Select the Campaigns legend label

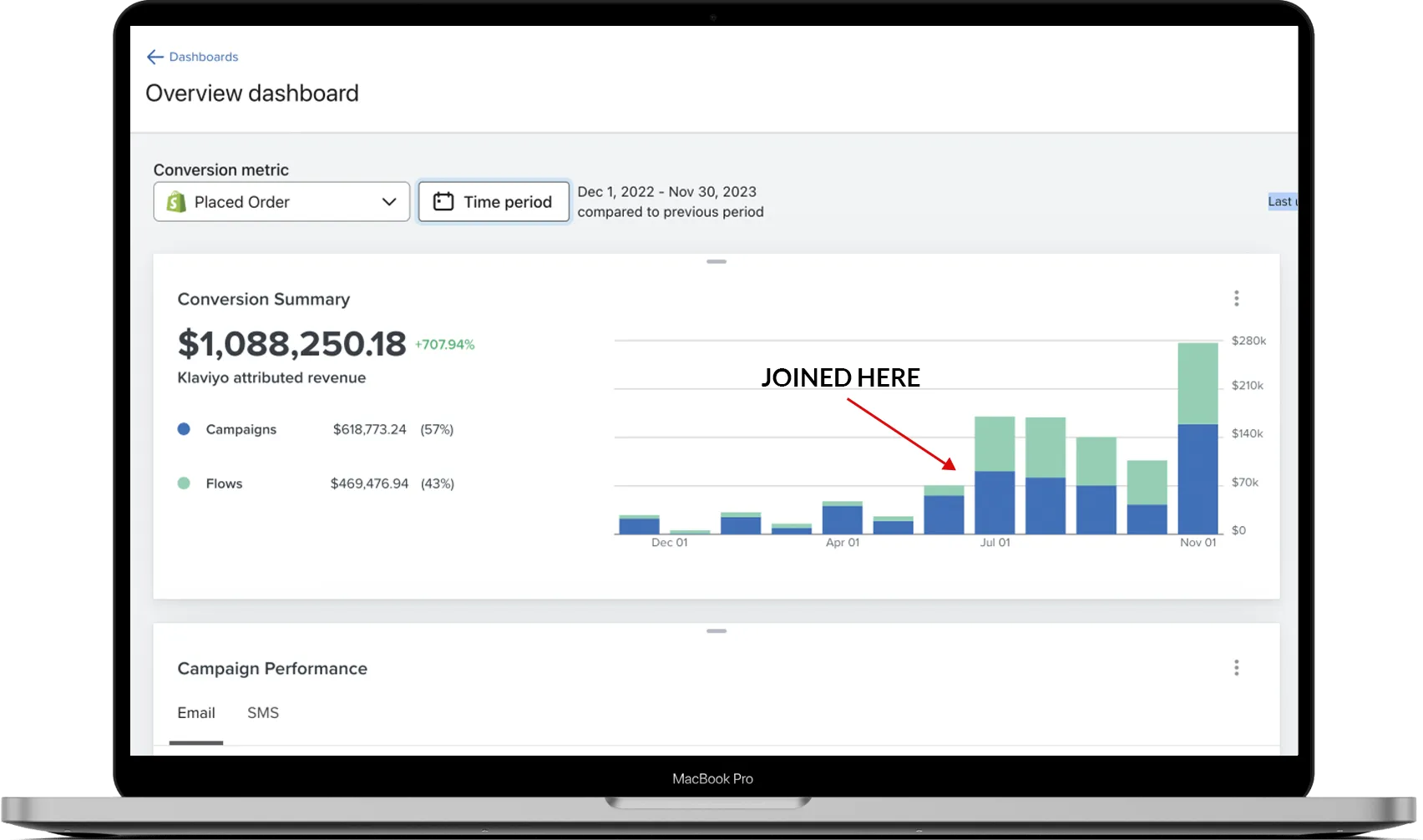241,429
